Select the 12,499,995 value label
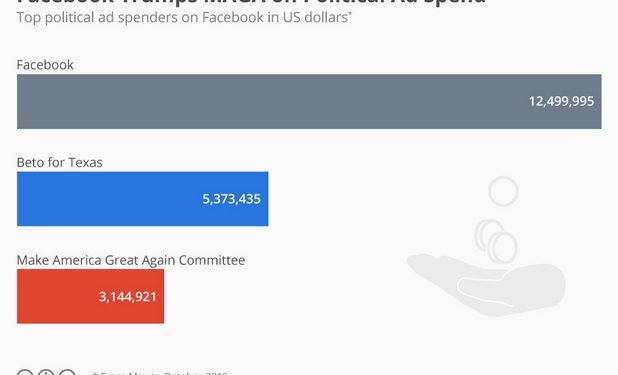Screen dimensions: 618x375 pos(561,101)
